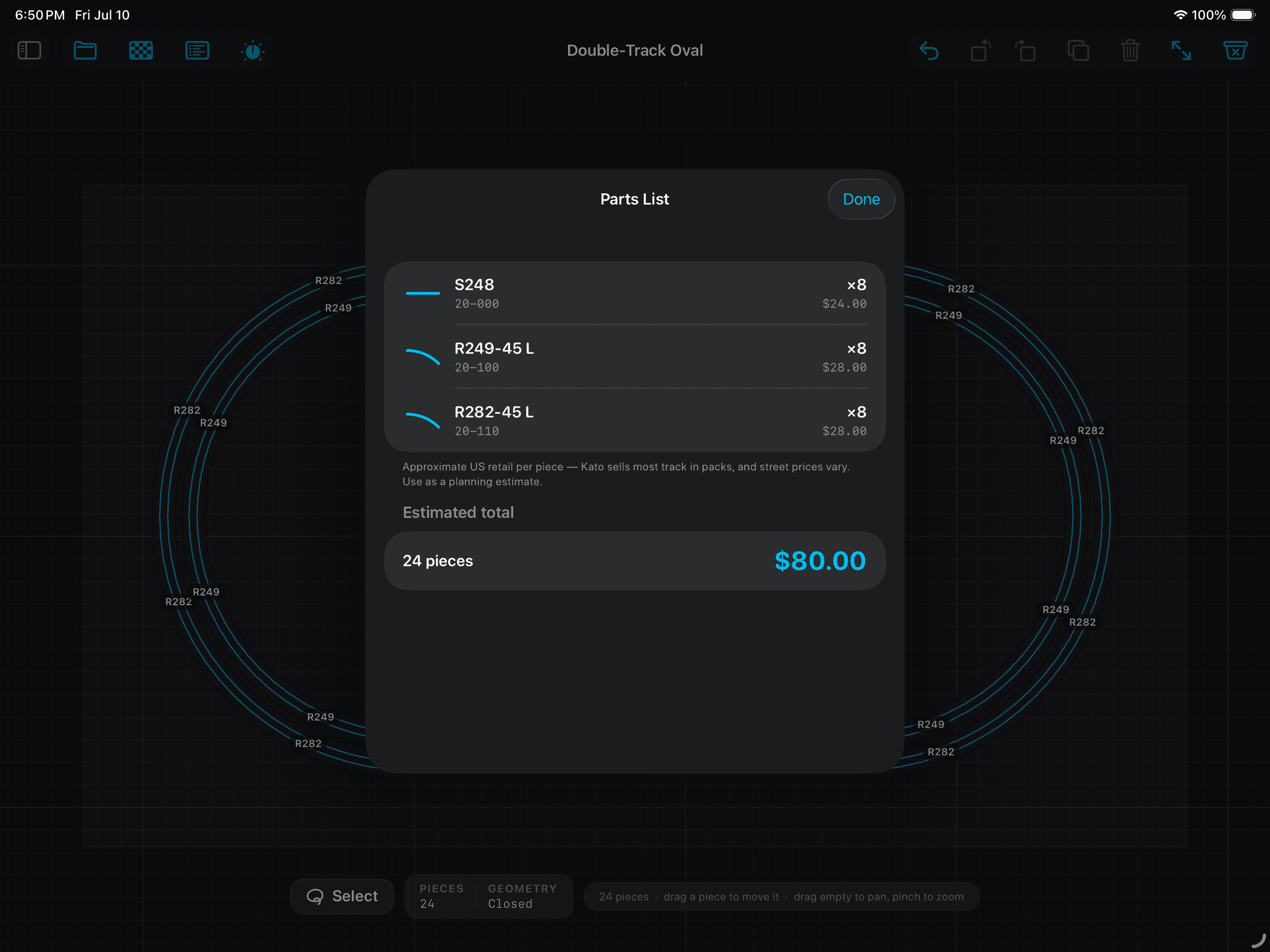Click the R249-45 L curve thumbnail

pos(423,357)
